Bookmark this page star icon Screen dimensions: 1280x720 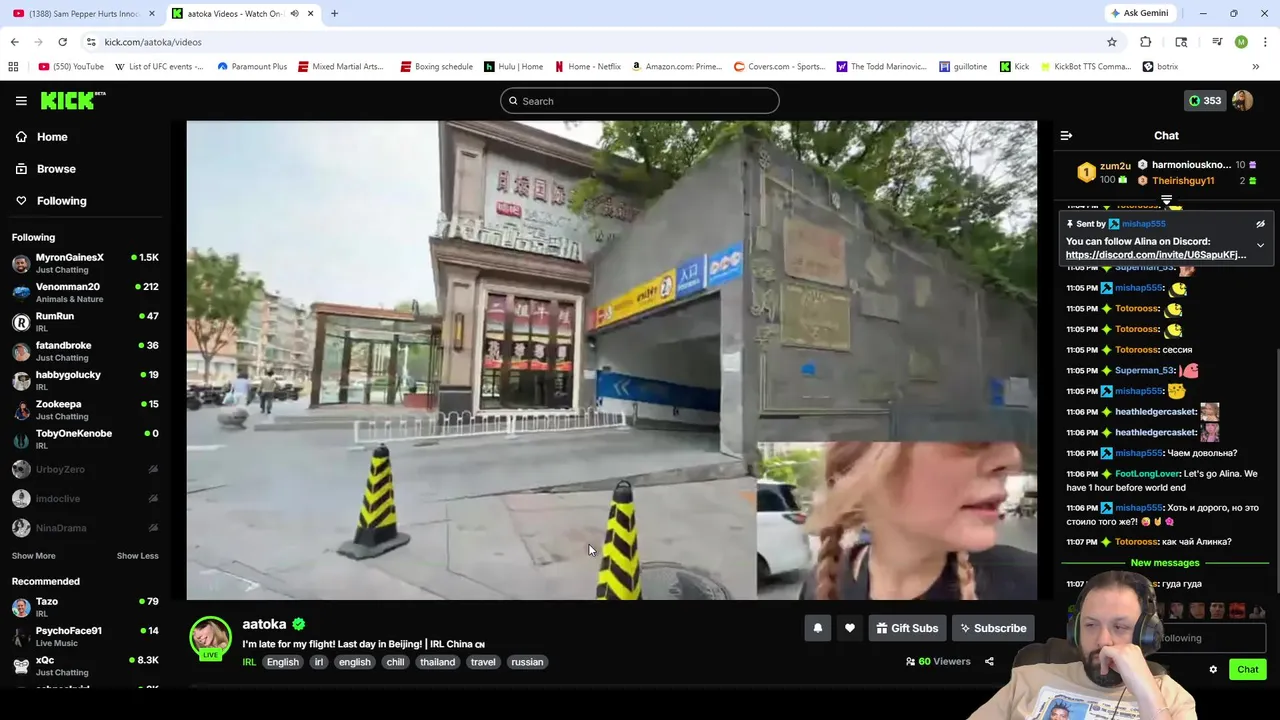pos(1111,42)
